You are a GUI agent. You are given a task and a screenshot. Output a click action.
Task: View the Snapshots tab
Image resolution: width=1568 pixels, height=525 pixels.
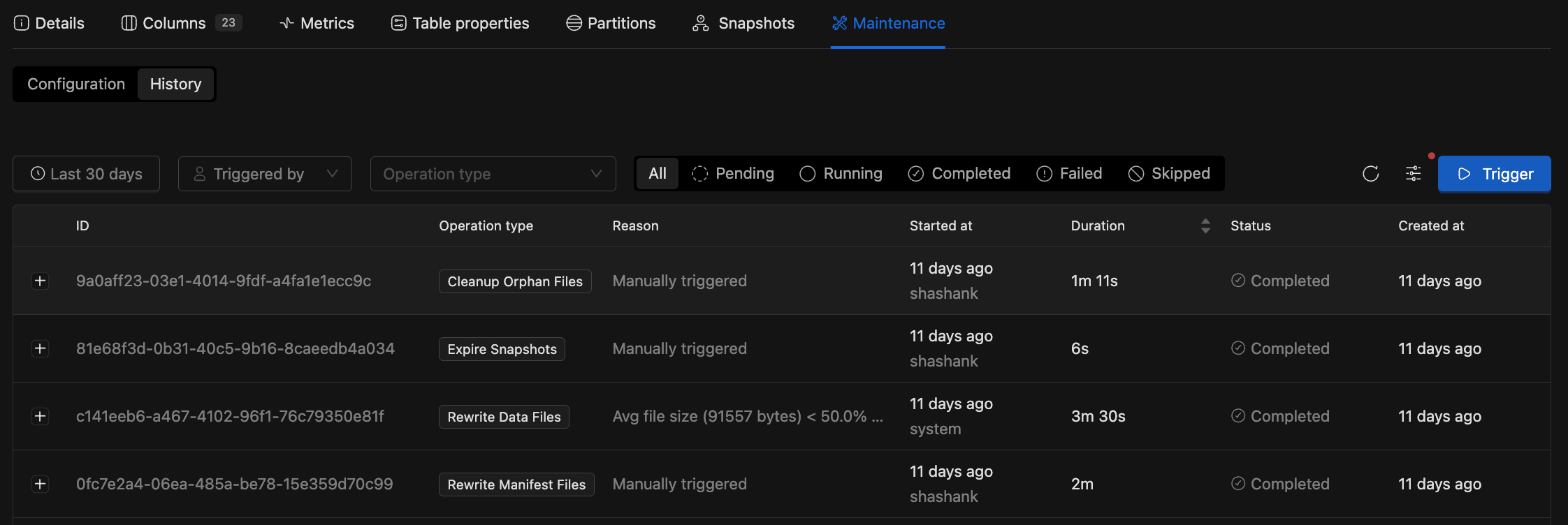click(x=743, y=23)
